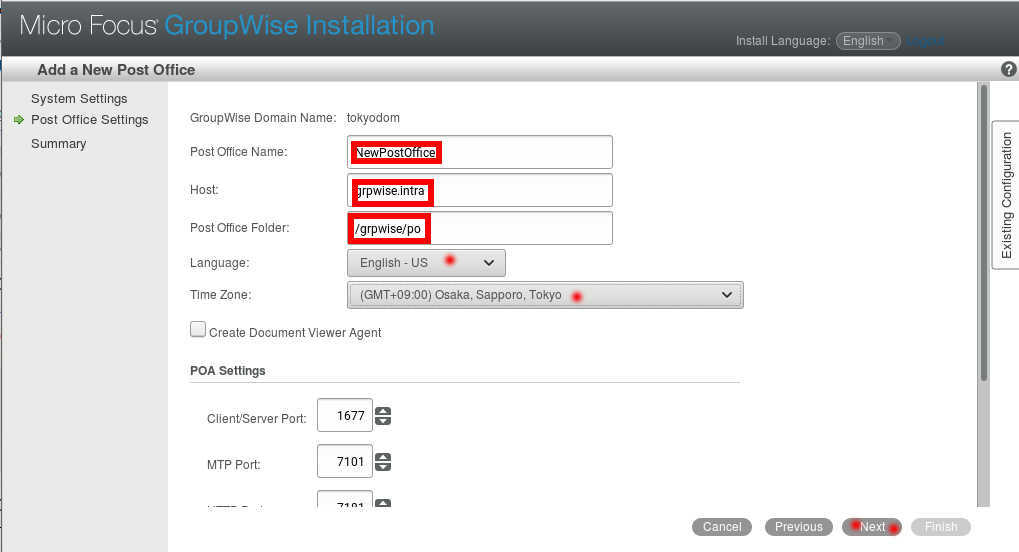Click the Logout link

925,41
